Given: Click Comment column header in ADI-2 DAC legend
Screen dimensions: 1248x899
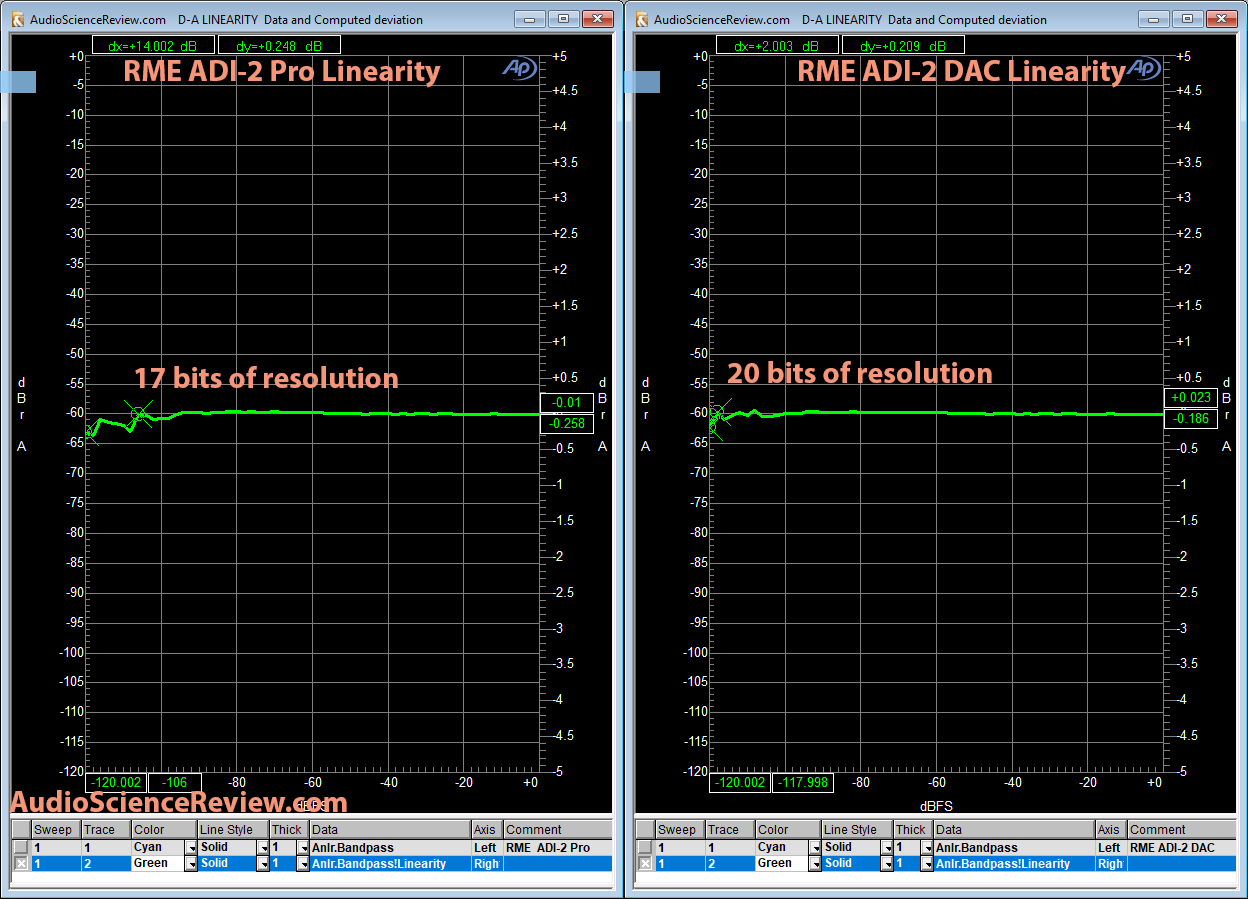Looking at the screenshot, I should coord(1182,830).
